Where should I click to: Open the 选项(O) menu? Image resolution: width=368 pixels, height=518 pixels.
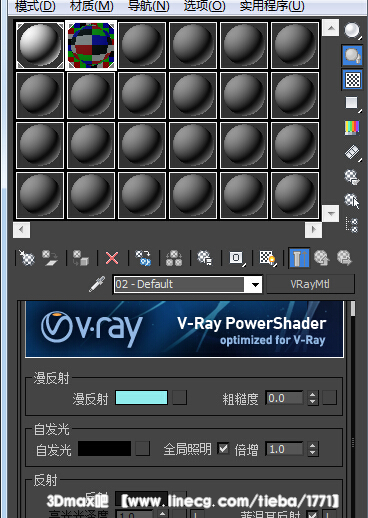coord(204,6)
